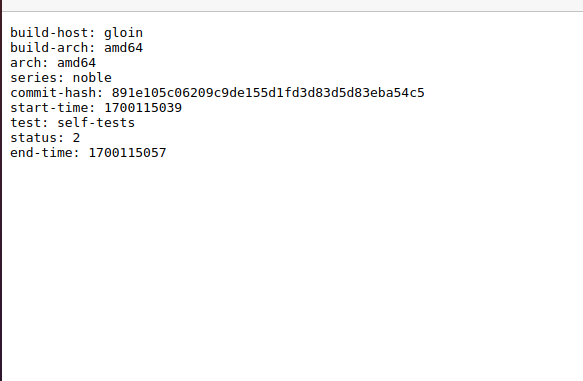The width and height of the screenshot is (583, 381).
Task: Click the build-arch amd64 line
Action: pos(76,48)
